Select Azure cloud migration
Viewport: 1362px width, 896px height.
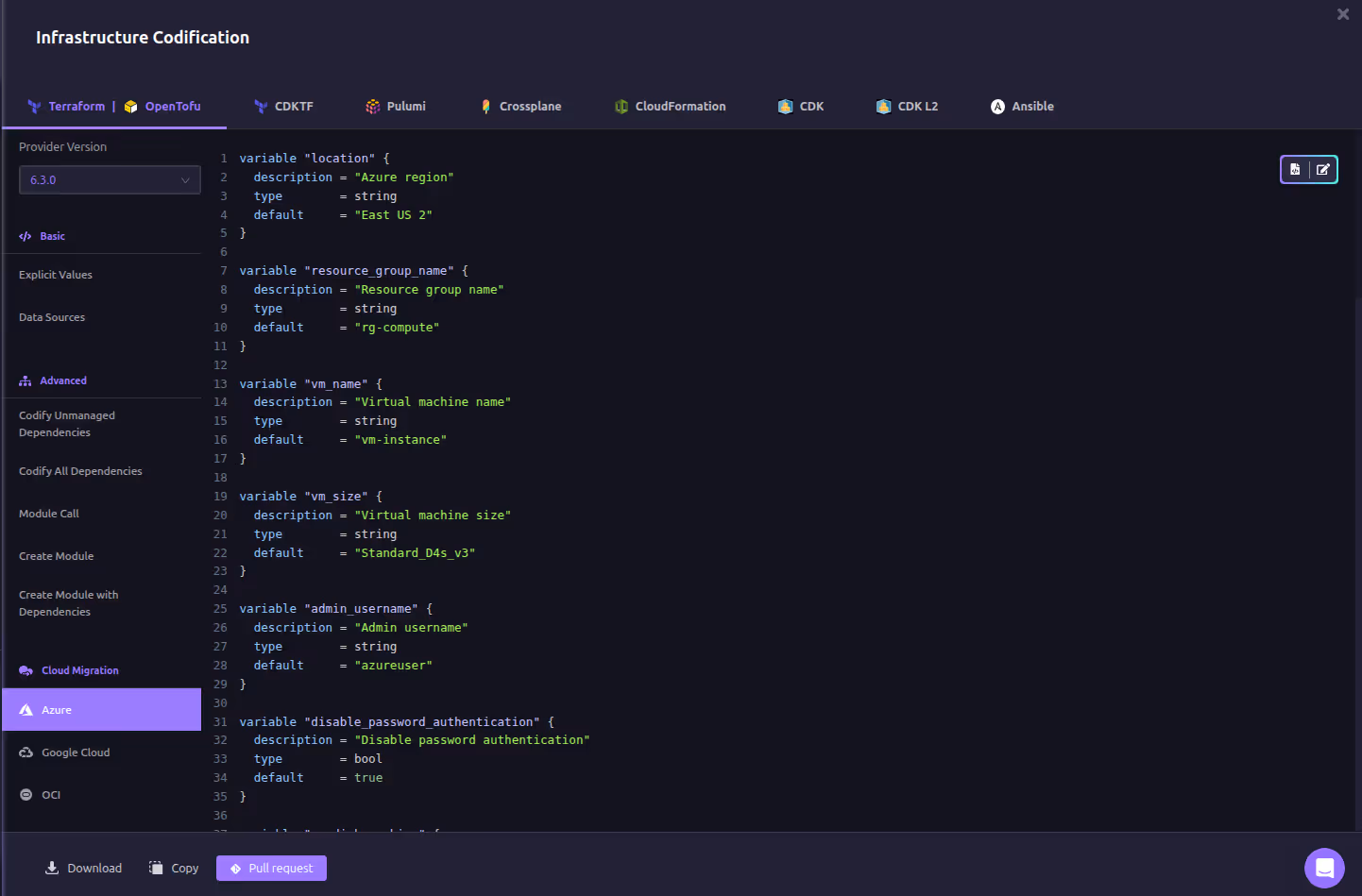(x=102, y=710)
